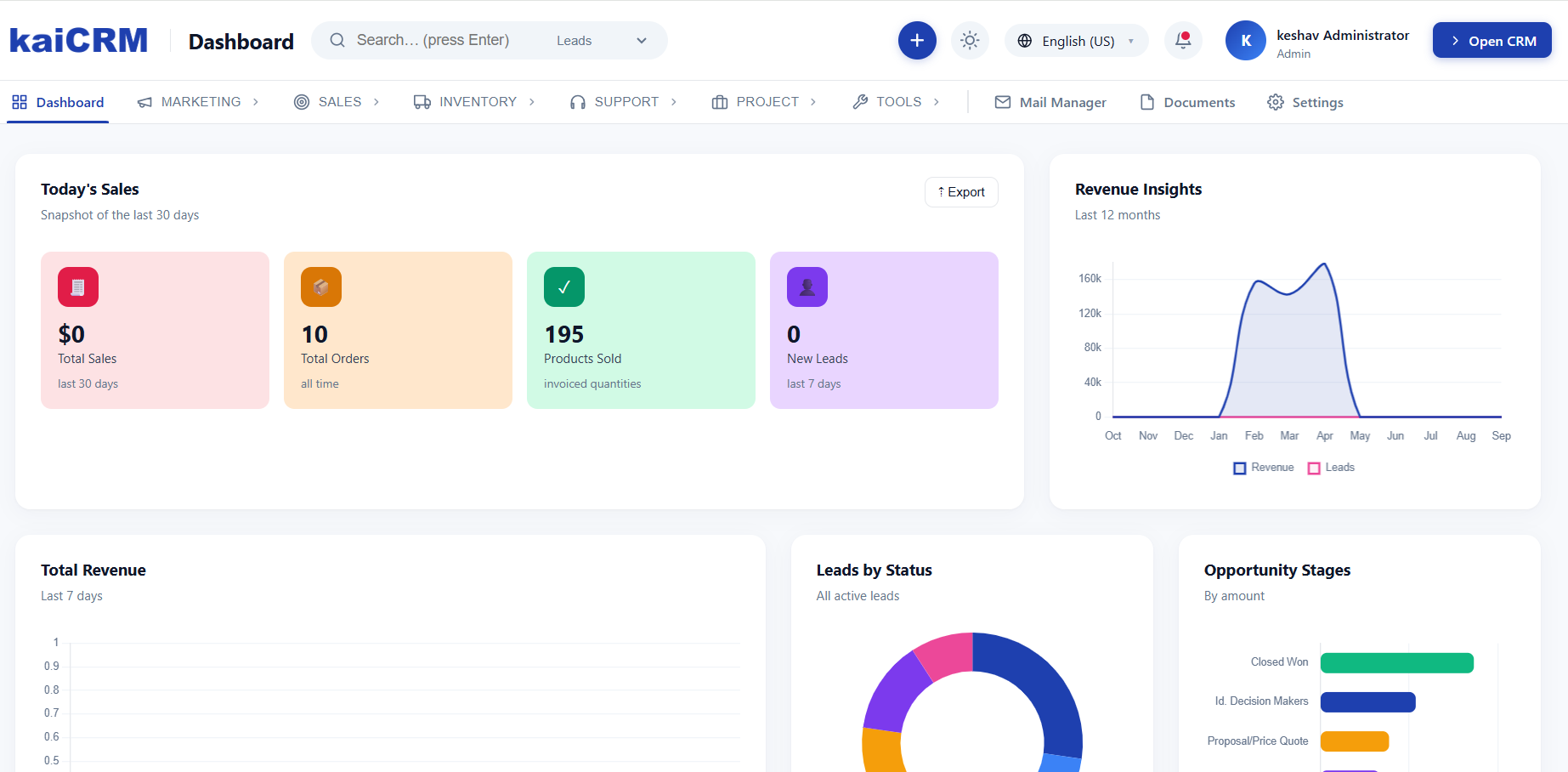Click the Products Sold 195 card
Image resolution: width=1568 pixels, height=772 pixels.
[641, 330]
